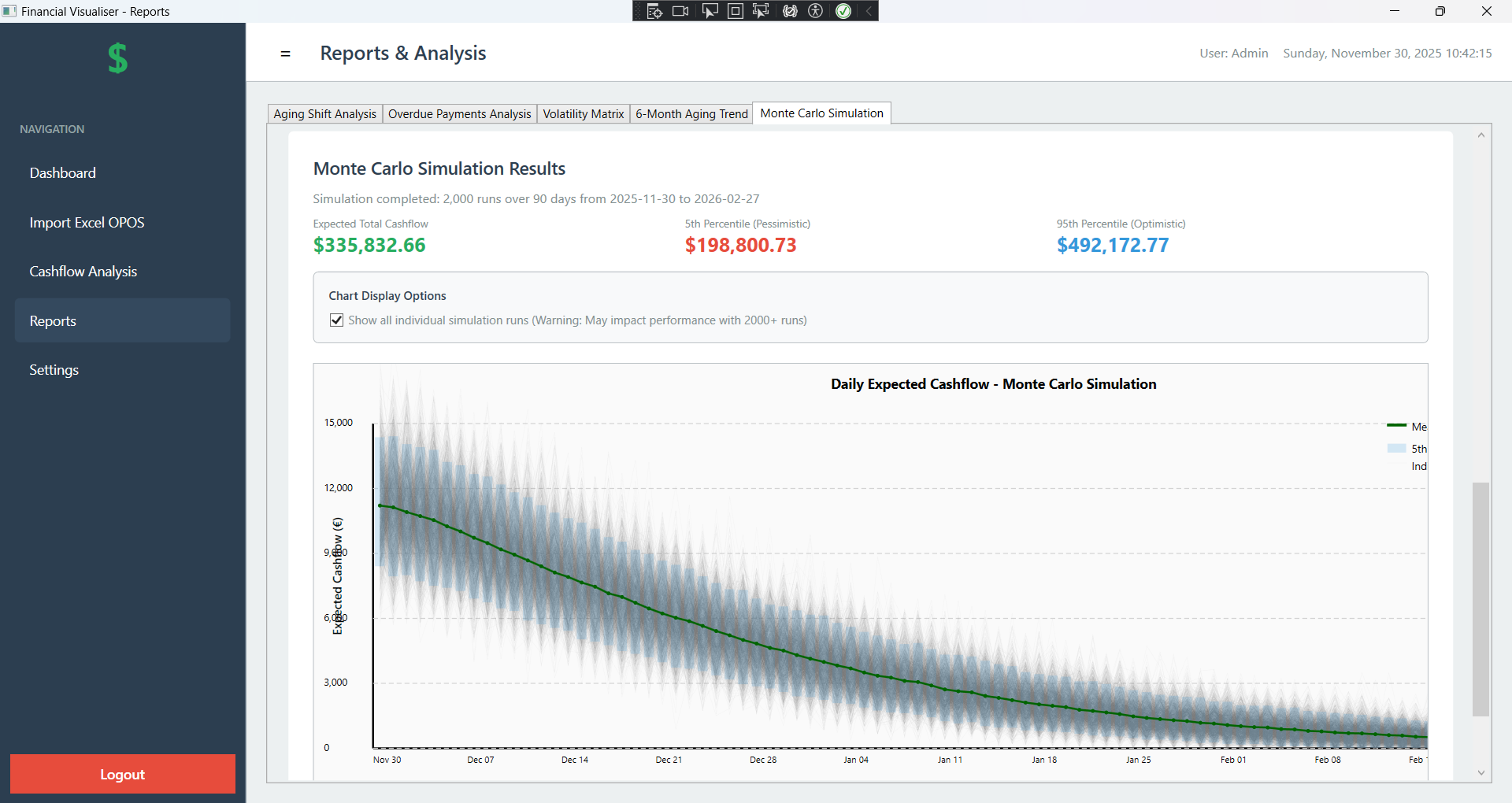Screen dimensions: 1512x803
Task: Click the green checkmark status icon
Action: tap(843, 11)
